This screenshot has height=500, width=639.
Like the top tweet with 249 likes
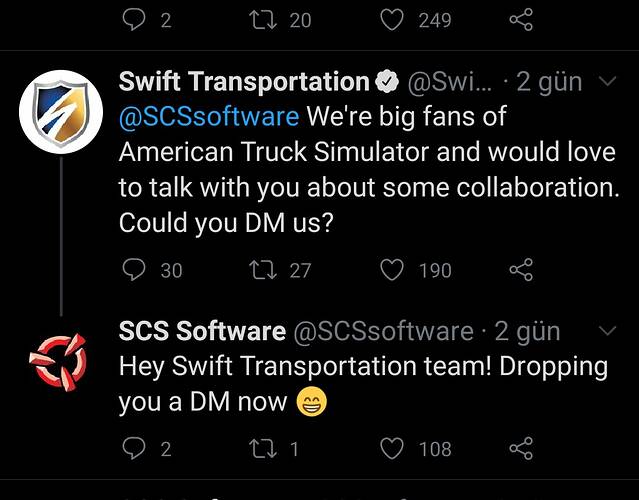(392, 20)
